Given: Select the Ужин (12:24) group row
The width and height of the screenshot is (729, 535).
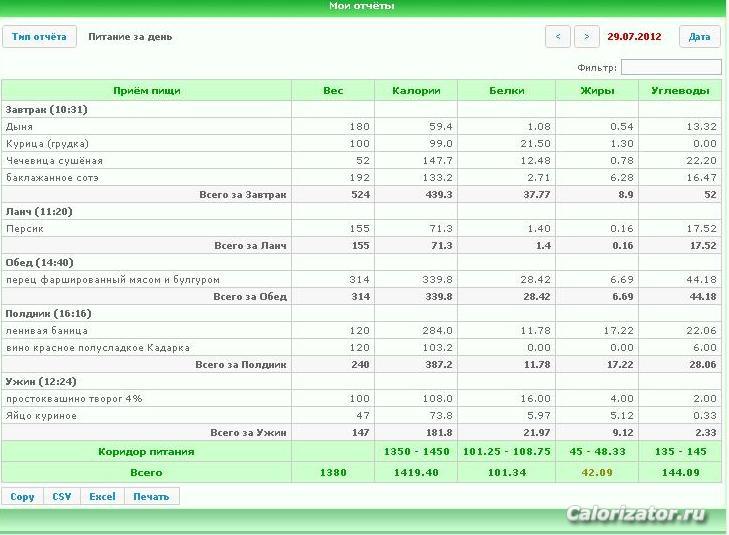Looking at the screenshot, I should pyautogui.click(x=362, y=382).
